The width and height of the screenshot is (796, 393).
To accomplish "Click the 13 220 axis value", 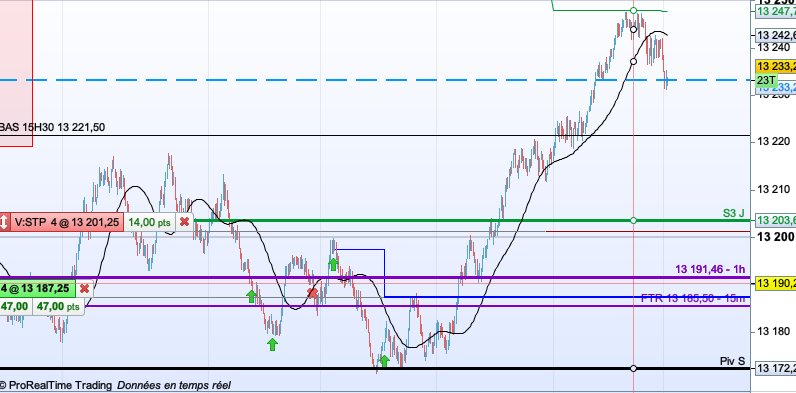I will [x=774, y=142].
